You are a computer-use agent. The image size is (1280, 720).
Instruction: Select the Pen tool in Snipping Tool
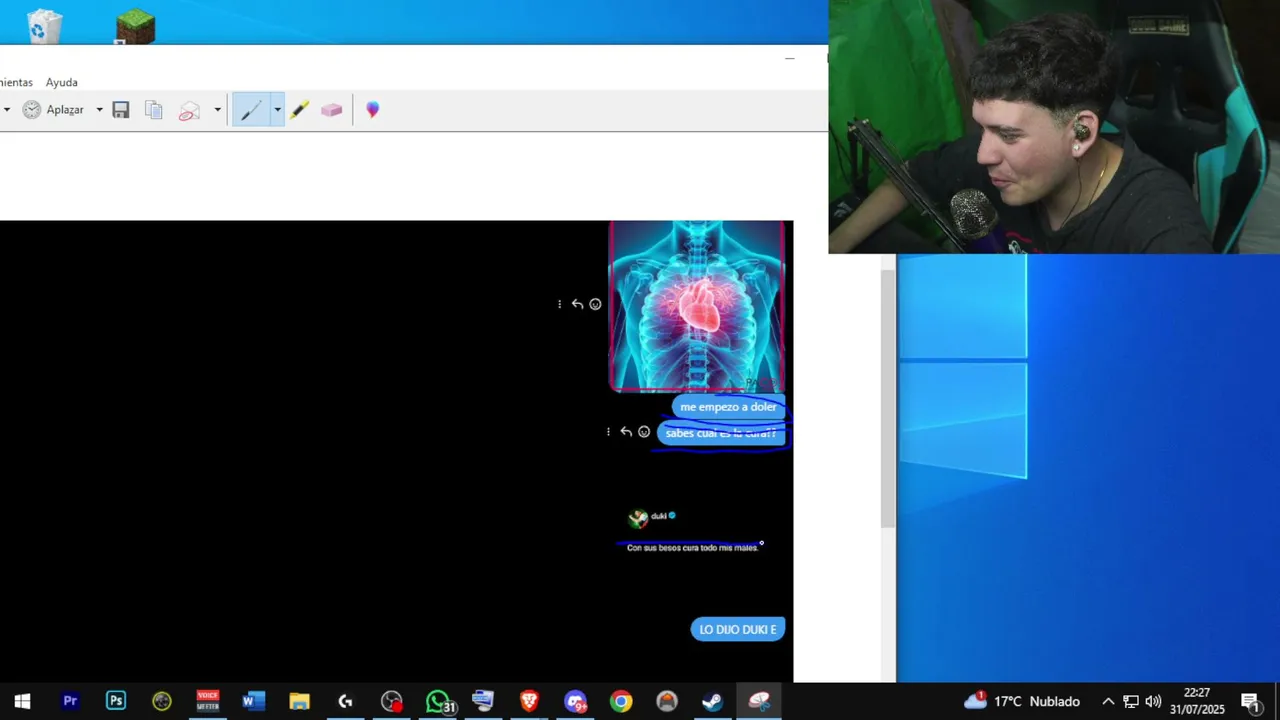point(250,110)
